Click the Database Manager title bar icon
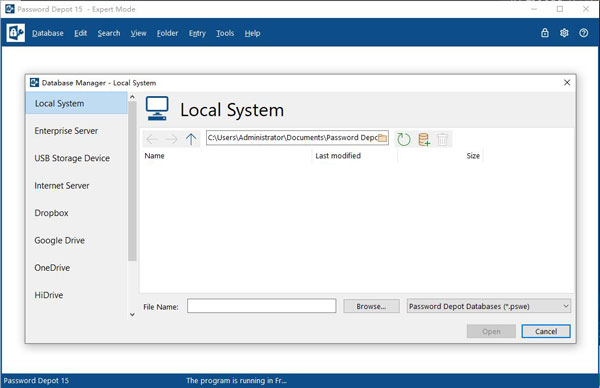Image resolution: width=600 pixels, height=388 pixels. coord(34,83)
